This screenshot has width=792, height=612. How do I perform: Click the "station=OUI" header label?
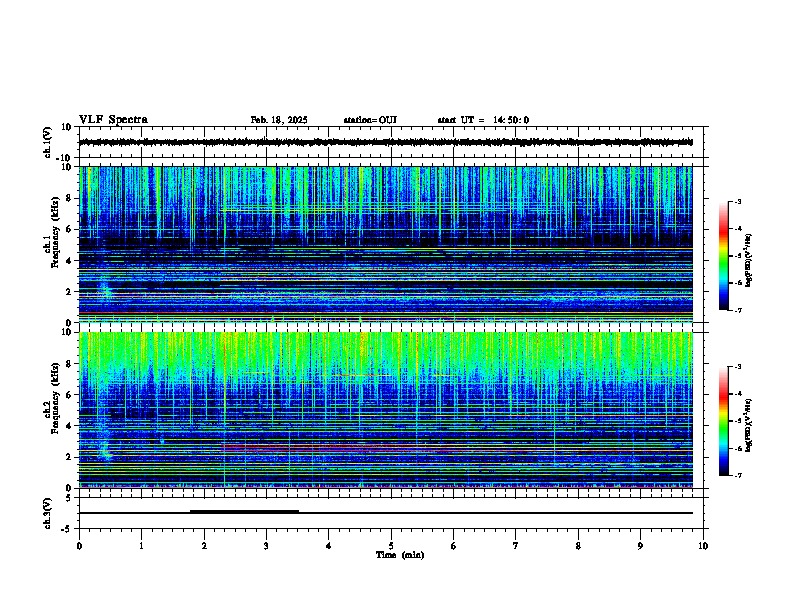pos(370,120)
